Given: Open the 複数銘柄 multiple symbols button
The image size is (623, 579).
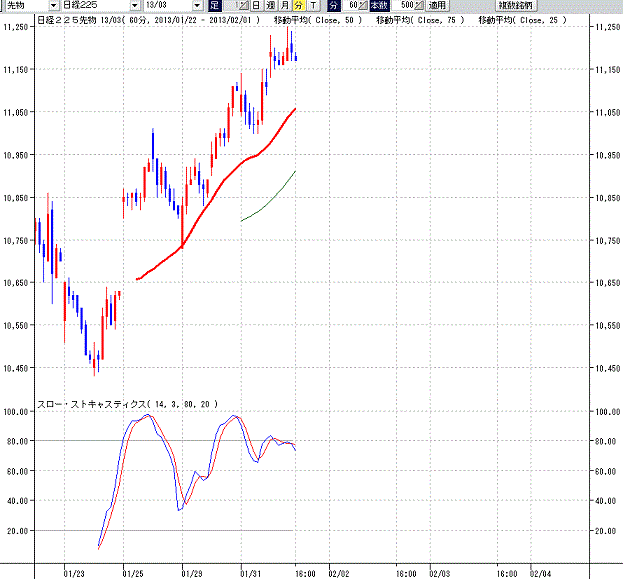Looking at the screenshot, I should [x=515, y=5].
